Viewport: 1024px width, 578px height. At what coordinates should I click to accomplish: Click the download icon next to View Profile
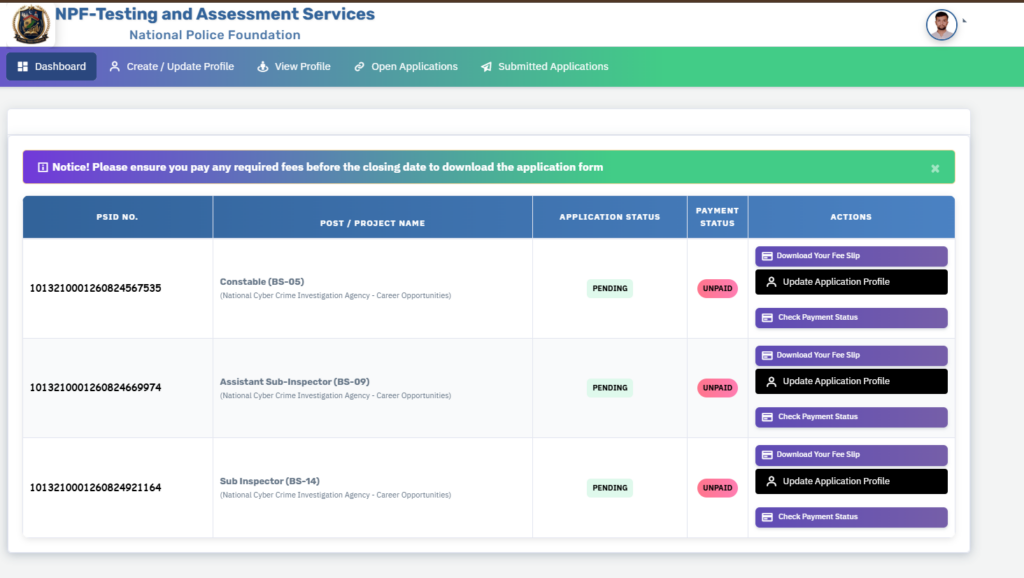point(263,67)
